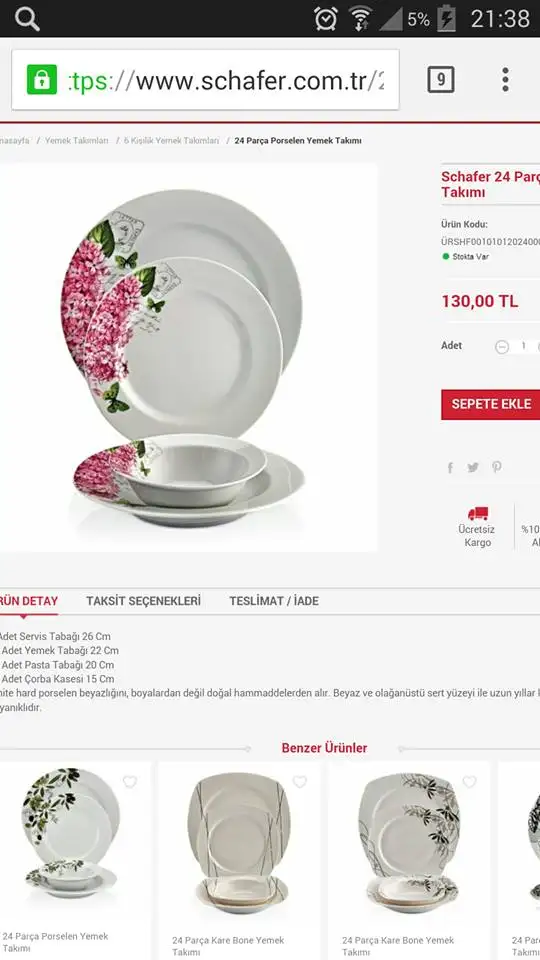Switch to the Taksit Seçenekleri tab
This screenshot has width=540, height=960.
click(143, 601)
